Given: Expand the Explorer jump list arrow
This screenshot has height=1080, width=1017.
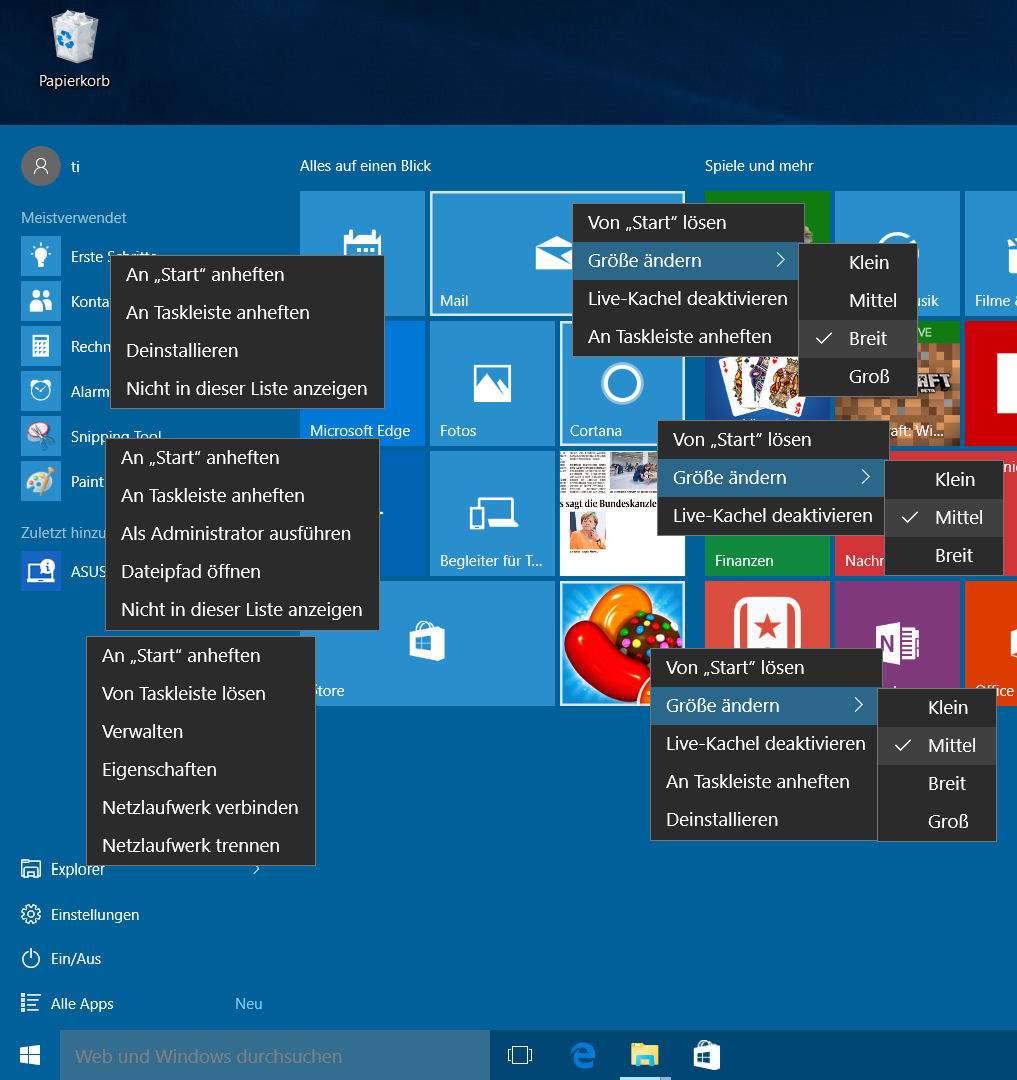Looking at the screenshot, I should click(x=256, y=870).
